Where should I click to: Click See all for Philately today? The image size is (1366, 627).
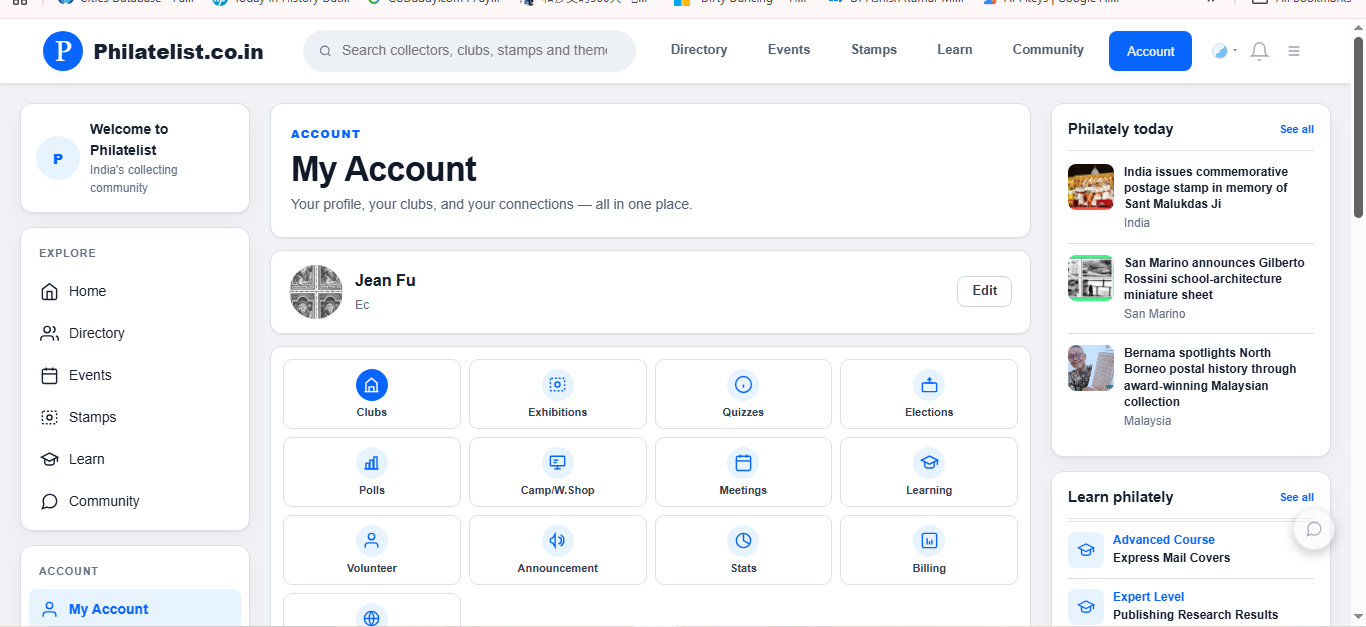pos(1297,129)
